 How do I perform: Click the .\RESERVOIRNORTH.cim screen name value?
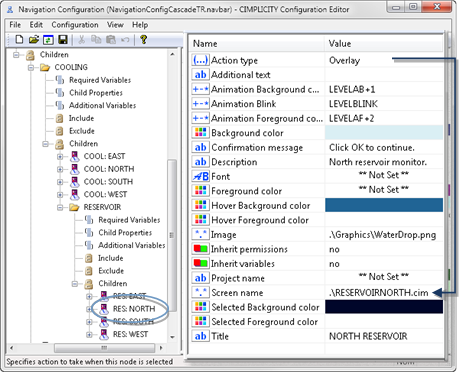click(x=378, y=293)
